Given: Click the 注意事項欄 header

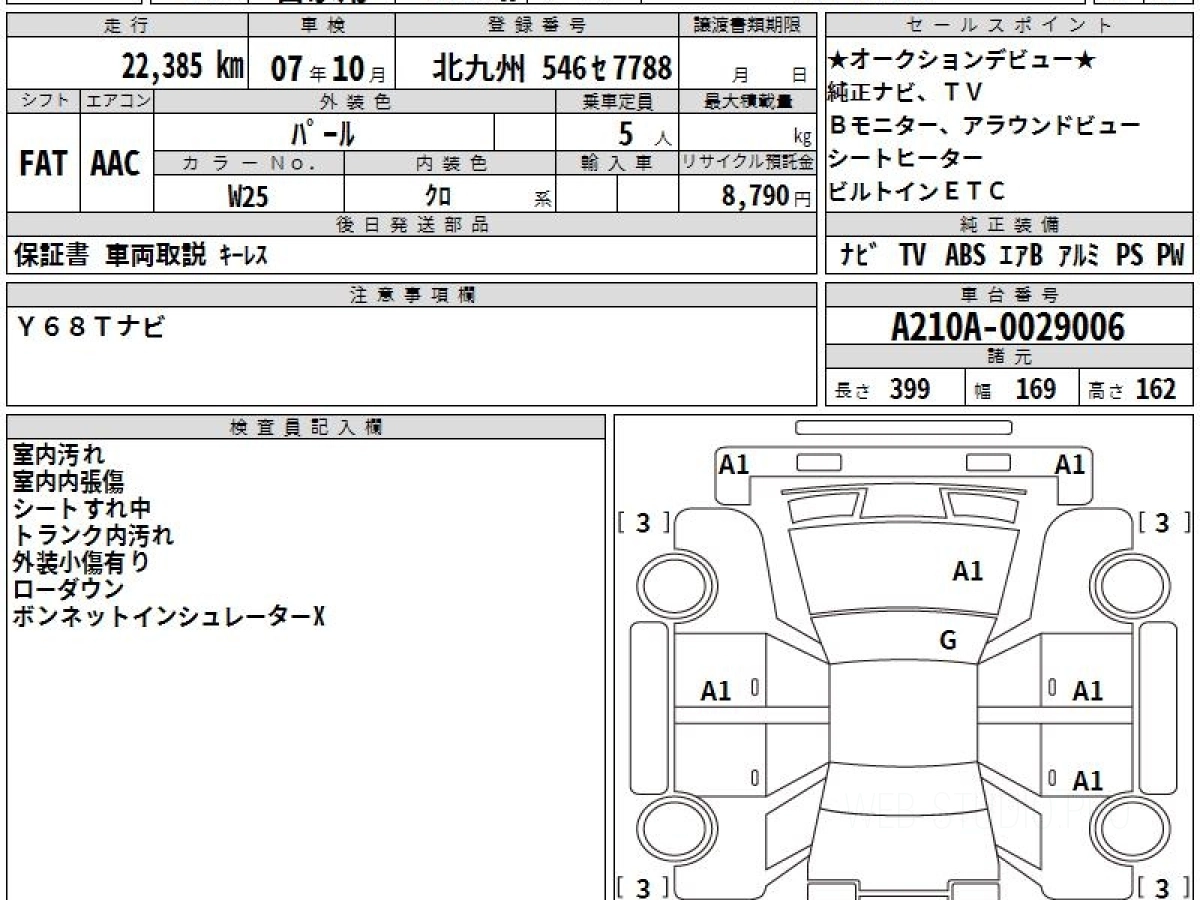Looking at the screenshot, I should [x=412, y=295].
